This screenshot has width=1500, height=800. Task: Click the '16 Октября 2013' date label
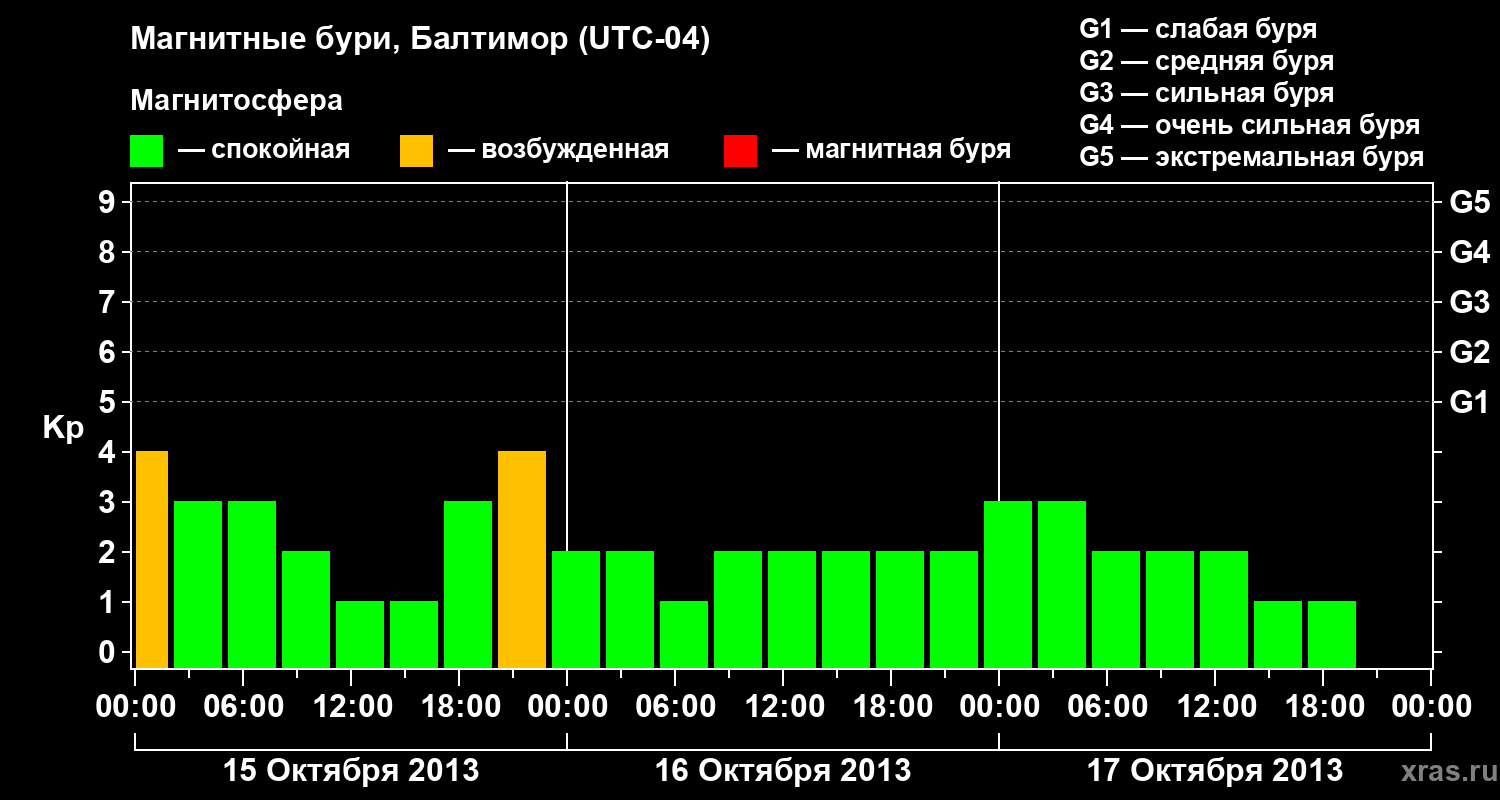point(783,771)
